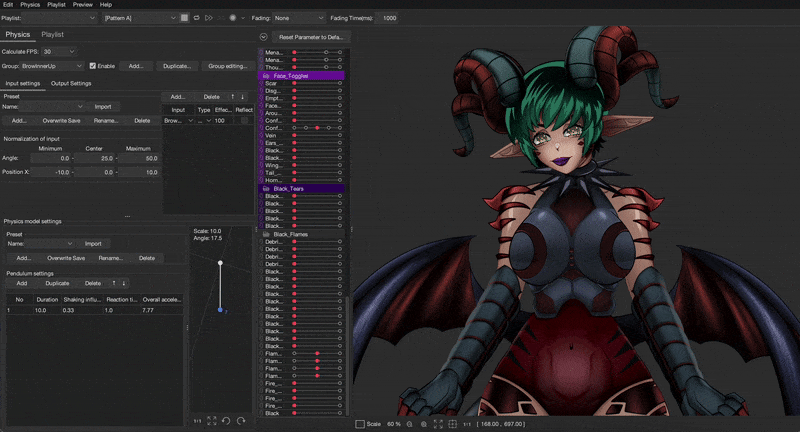
Task: Move pendulum row up with the arrow
Action: coord(114,283)
